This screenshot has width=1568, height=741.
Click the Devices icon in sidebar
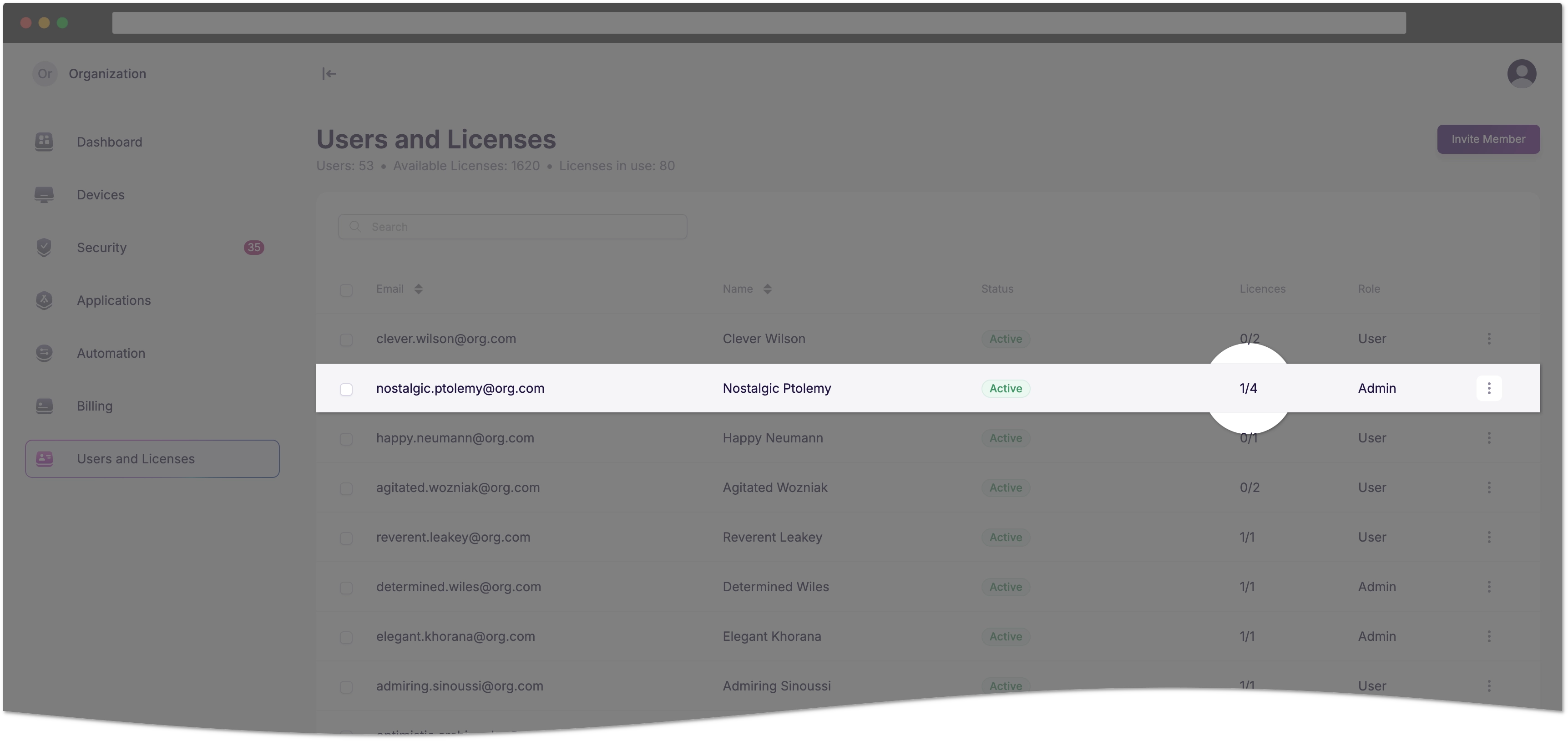[x=45, y=195]
